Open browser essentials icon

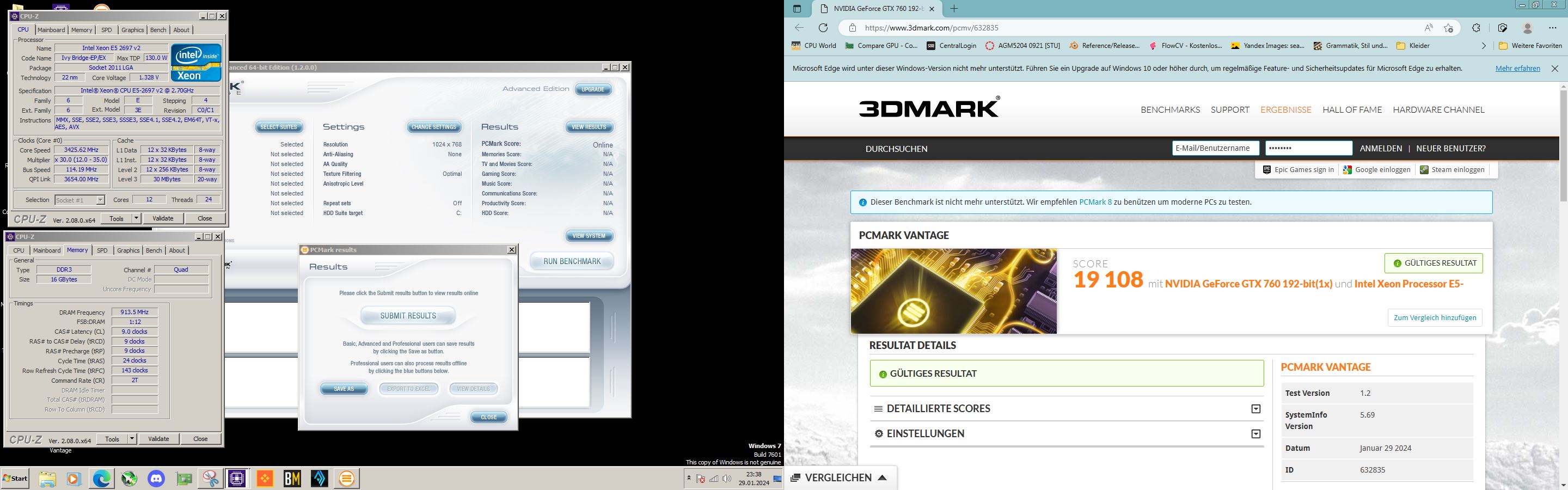(1502, 28)
